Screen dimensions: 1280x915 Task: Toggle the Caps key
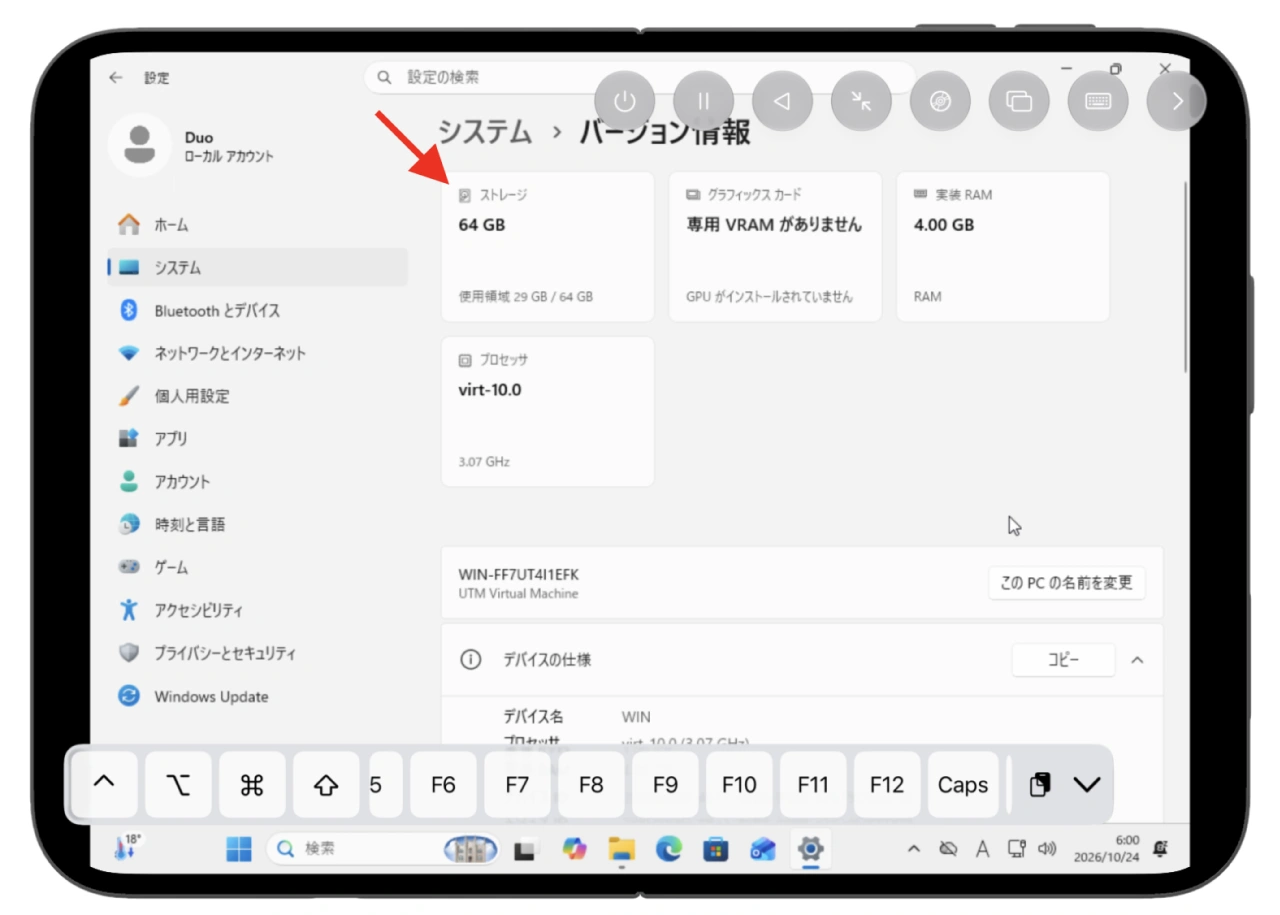point(963,785)
